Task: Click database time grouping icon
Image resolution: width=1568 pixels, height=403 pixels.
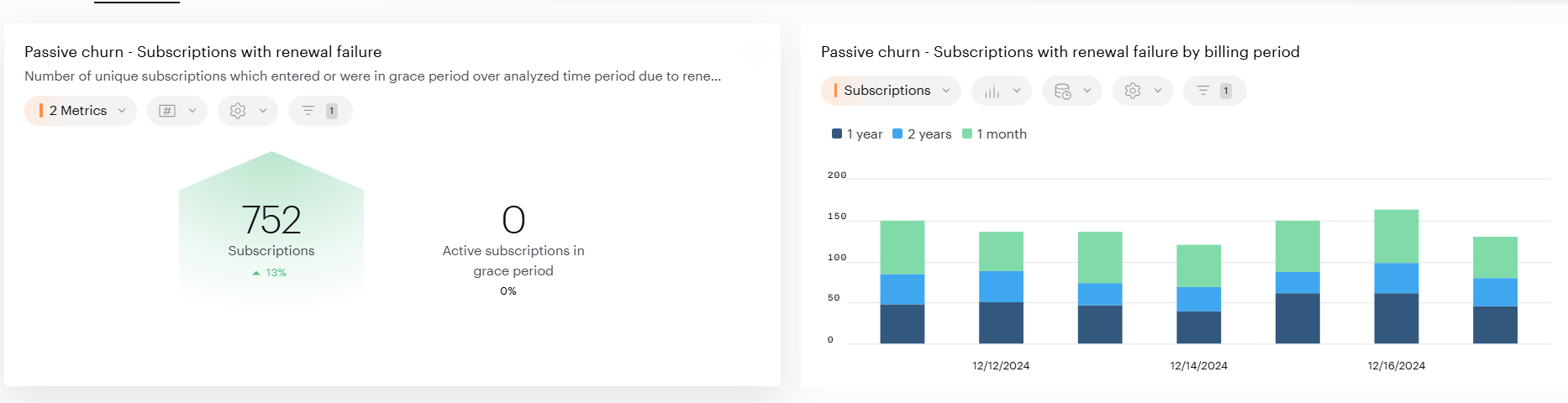Action: click(1063, 91)
